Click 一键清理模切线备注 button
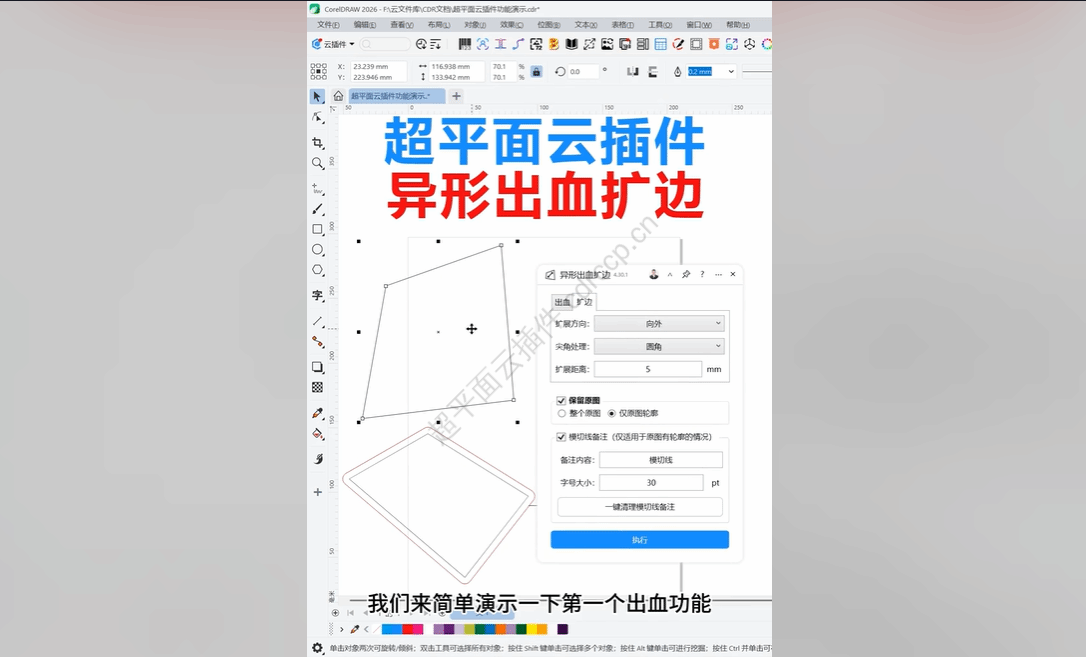This screenshot has height=657, width=1086. pos(640,507)
